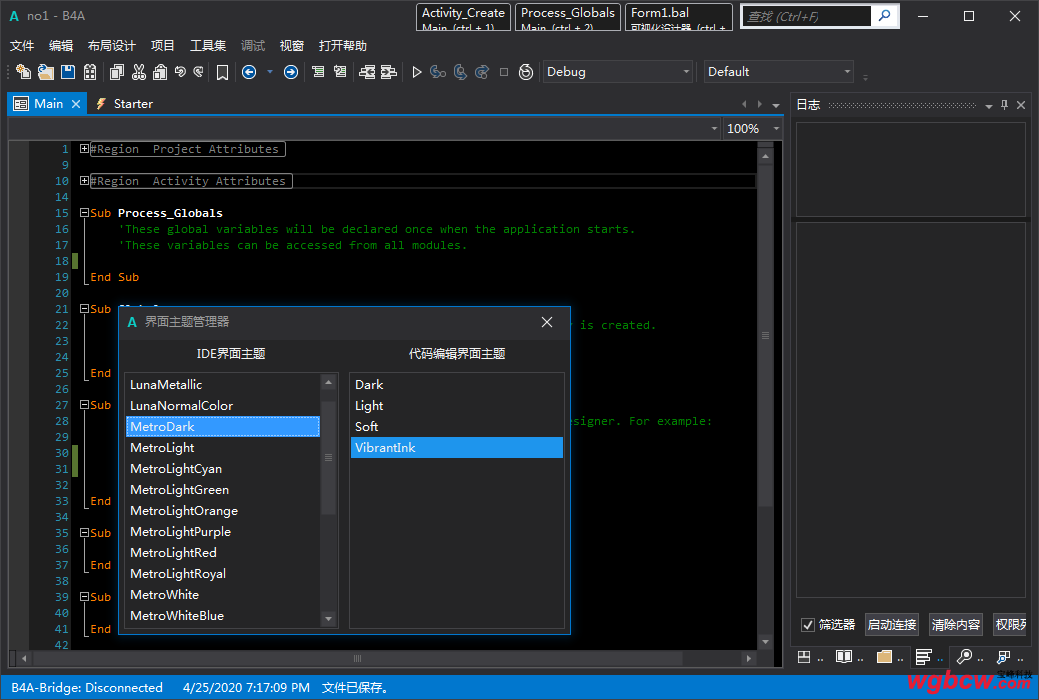The image size is (1039, 700).
Task: Navigate forward with the blue right arrow
Action: tap(291, 72)
